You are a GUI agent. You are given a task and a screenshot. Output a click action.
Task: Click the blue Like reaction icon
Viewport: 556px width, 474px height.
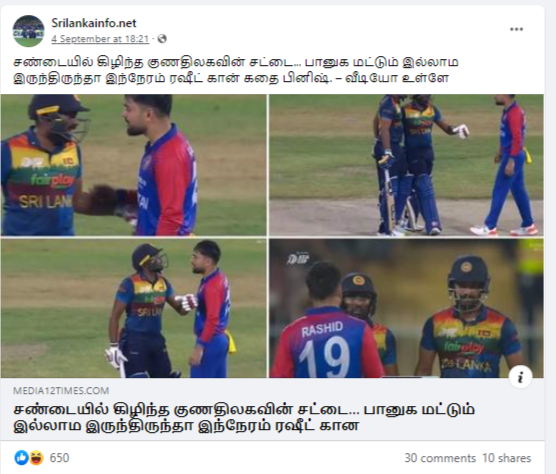coord(22,458)
